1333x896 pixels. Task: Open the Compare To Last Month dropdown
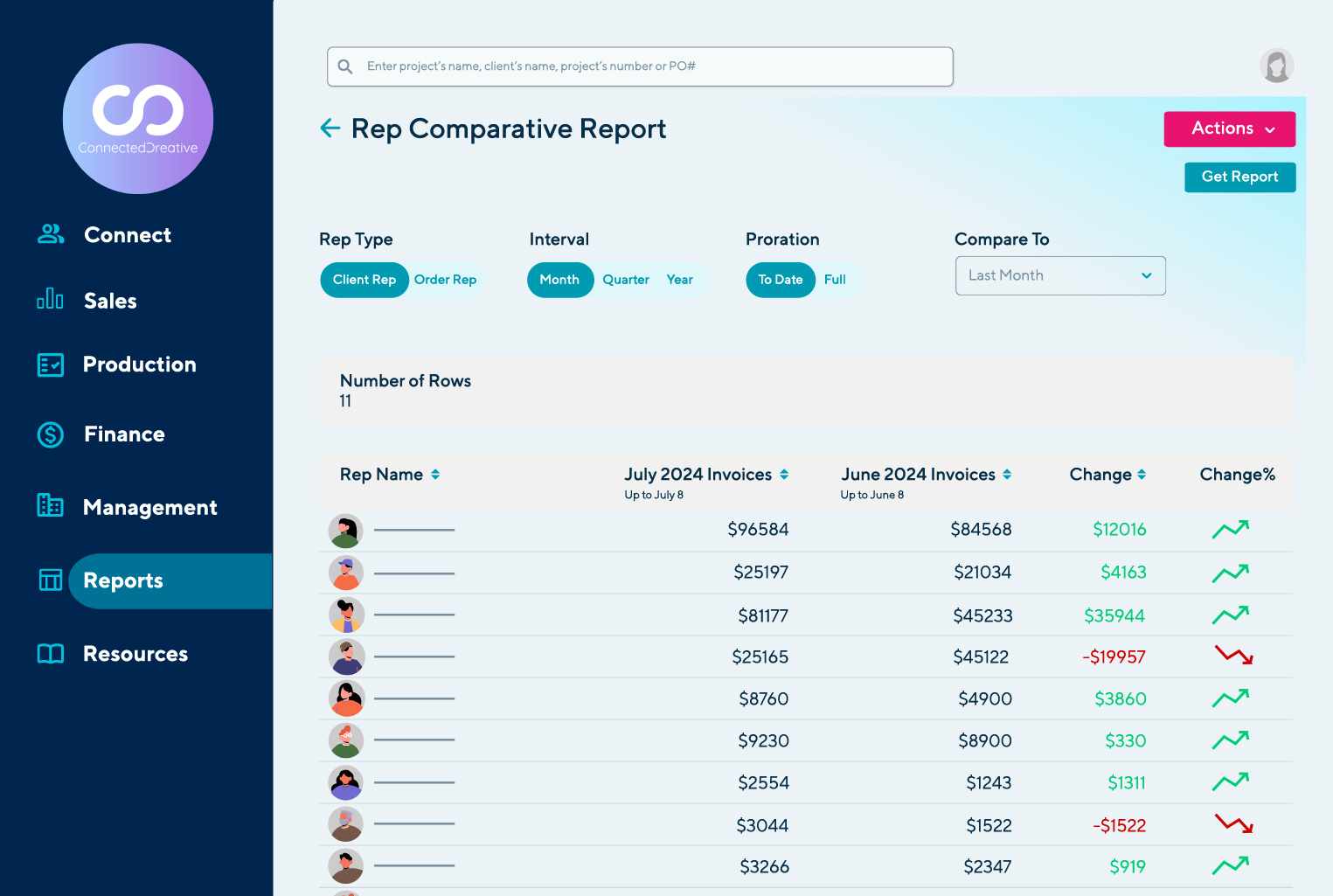point(1060,275)
